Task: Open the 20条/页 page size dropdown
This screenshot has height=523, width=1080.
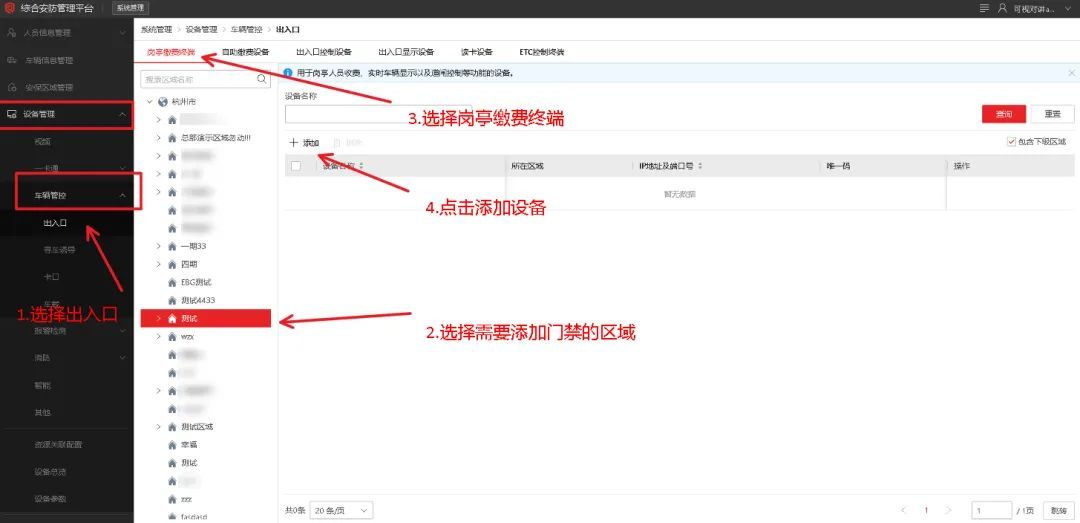Action: coord(341,510)
